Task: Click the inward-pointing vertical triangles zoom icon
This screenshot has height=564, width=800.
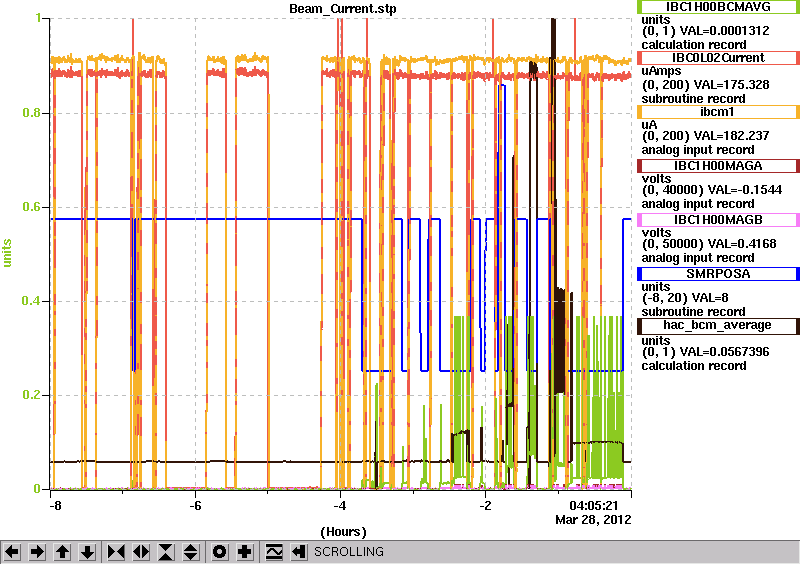Action: (166, 552)
